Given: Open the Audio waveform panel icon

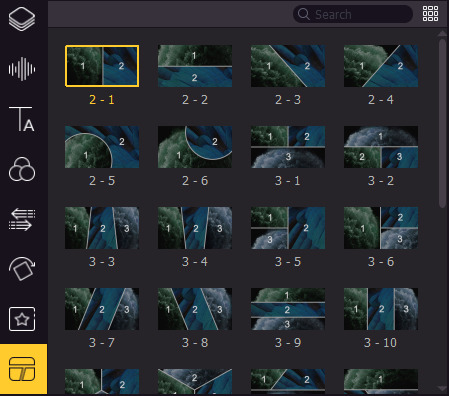Looking at the screenshot, I should pyautogui.click(x=22, y=69).
